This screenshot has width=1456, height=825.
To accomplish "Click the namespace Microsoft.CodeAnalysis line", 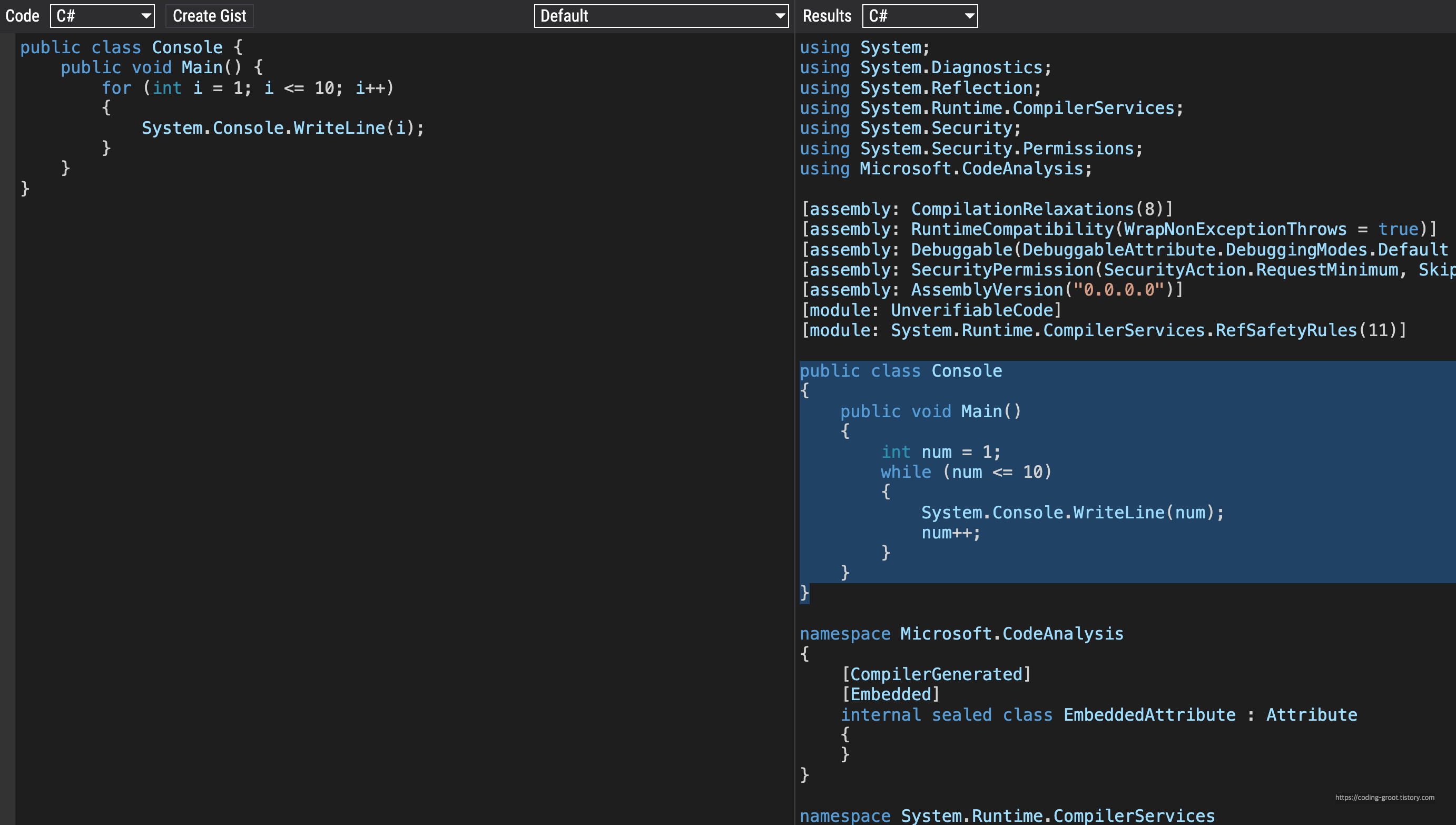I will point(961,634).
